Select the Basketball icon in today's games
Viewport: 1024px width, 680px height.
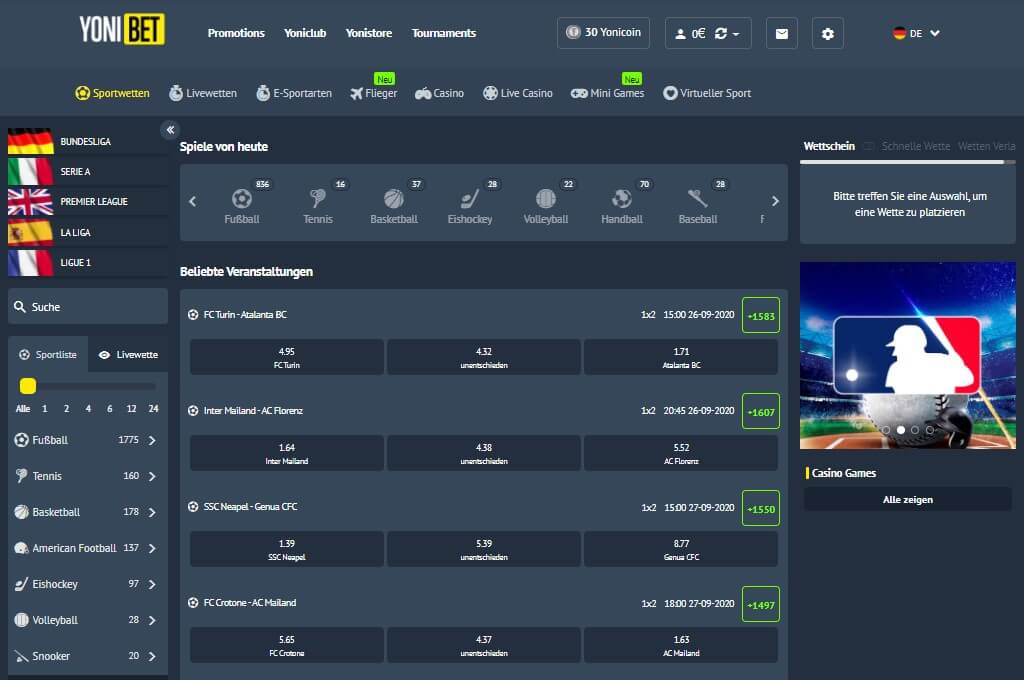pyautogui.click(x=394, y=198)
